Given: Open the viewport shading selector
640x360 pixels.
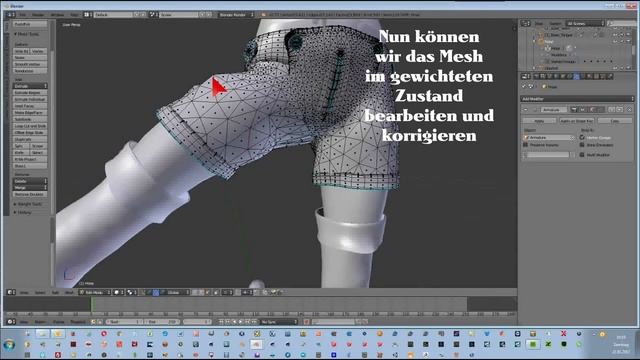Looking at the screenshot, I should [x=118, y=292].
